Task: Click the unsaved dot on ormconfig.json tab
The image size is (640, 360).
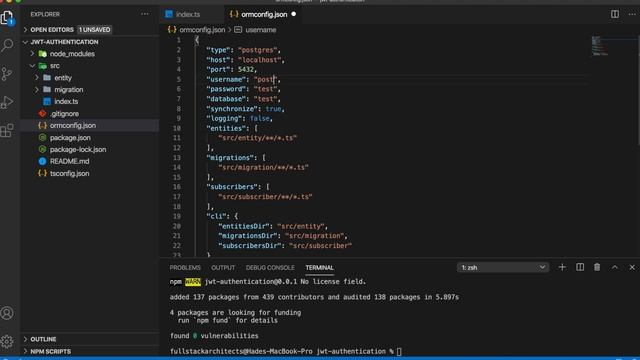Action: (x=293, y=14)
